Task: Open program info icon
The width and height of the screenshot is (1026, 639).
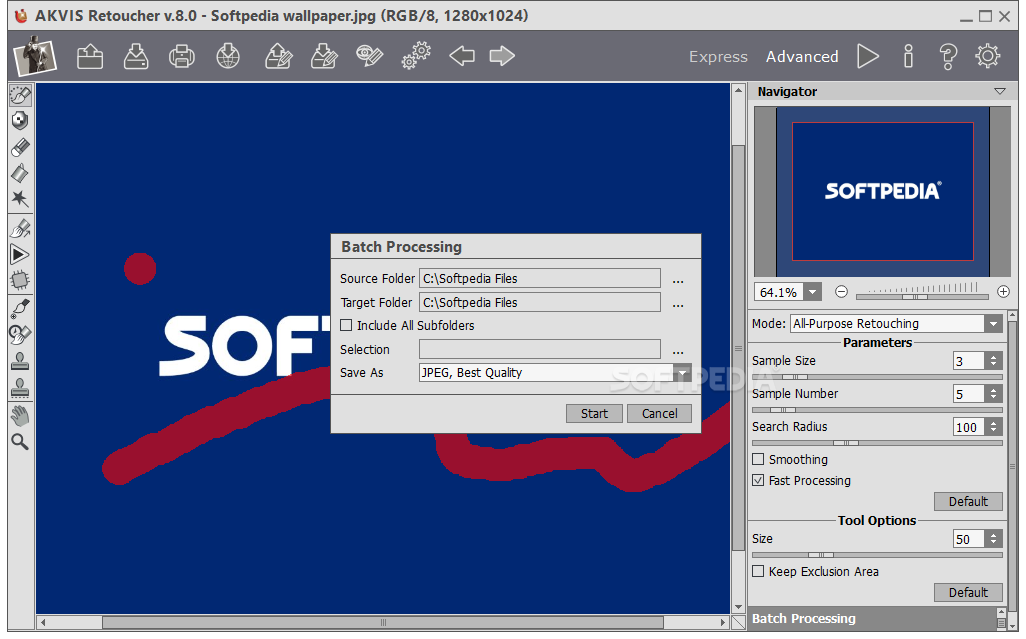Action: point(908,56)
